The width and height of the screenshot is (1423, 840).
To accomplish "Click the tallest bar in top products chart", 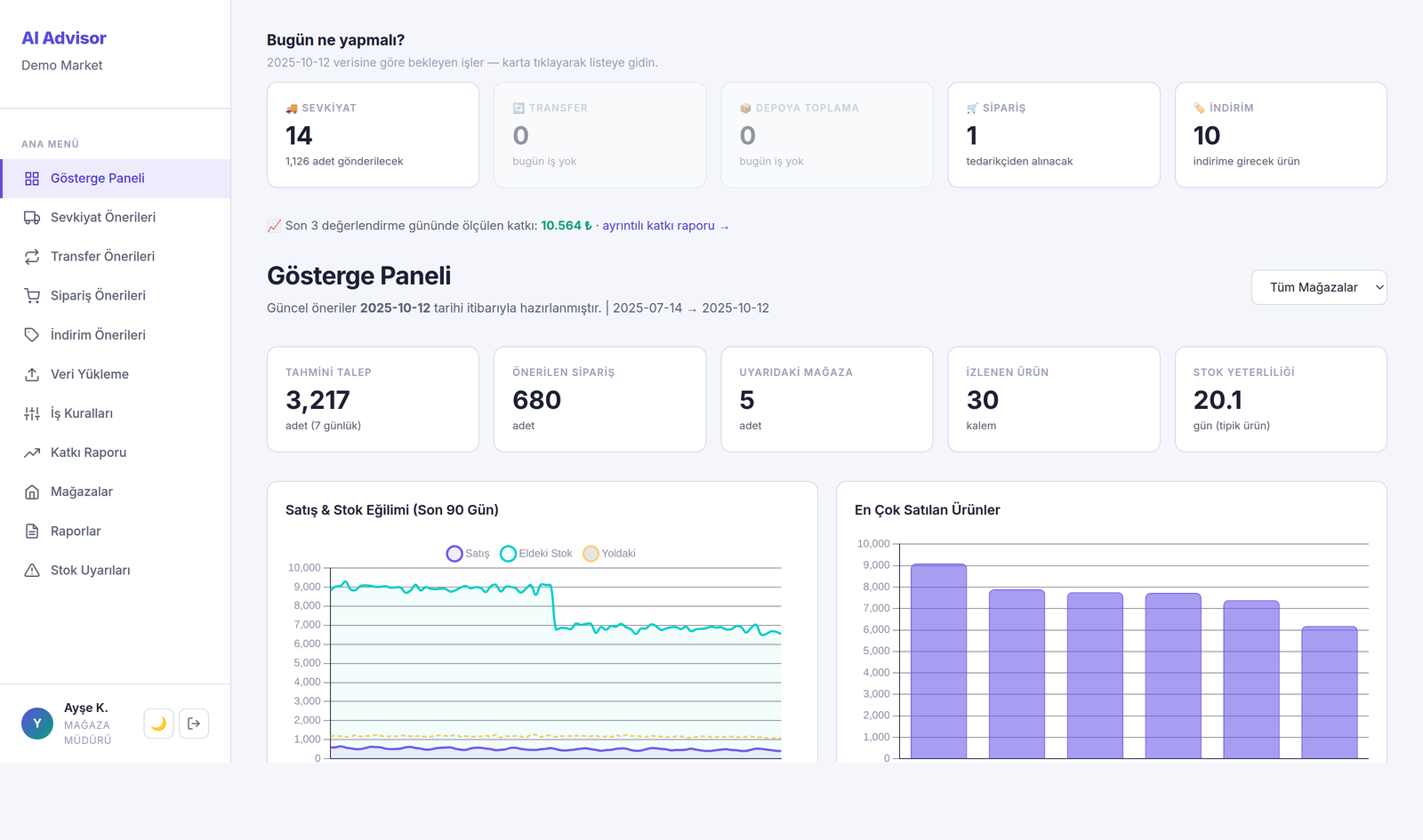I will pyautogui.click(x=938, y=661).
